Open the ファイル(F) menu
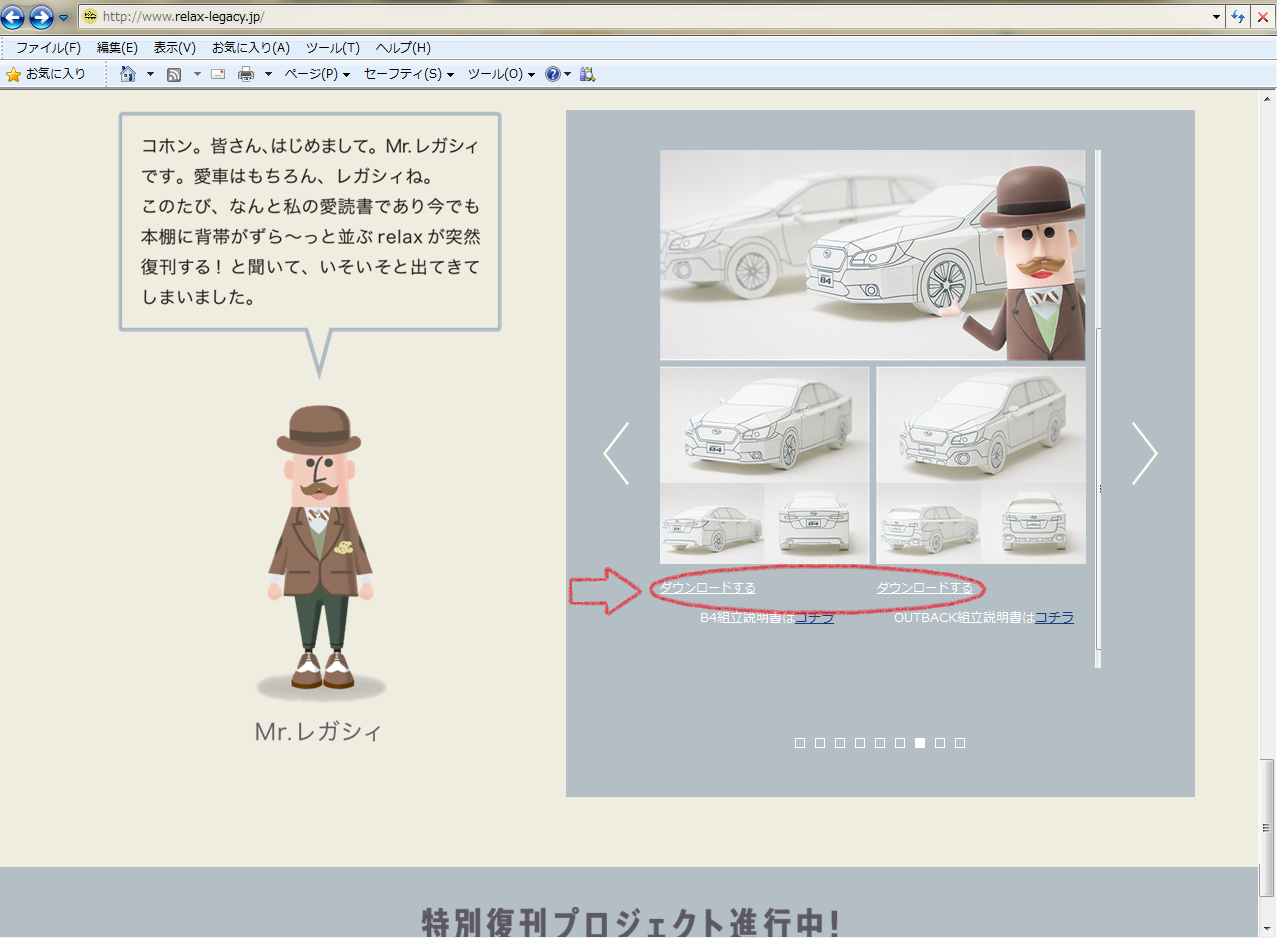 pyautogui.click(x=48, y=48)
